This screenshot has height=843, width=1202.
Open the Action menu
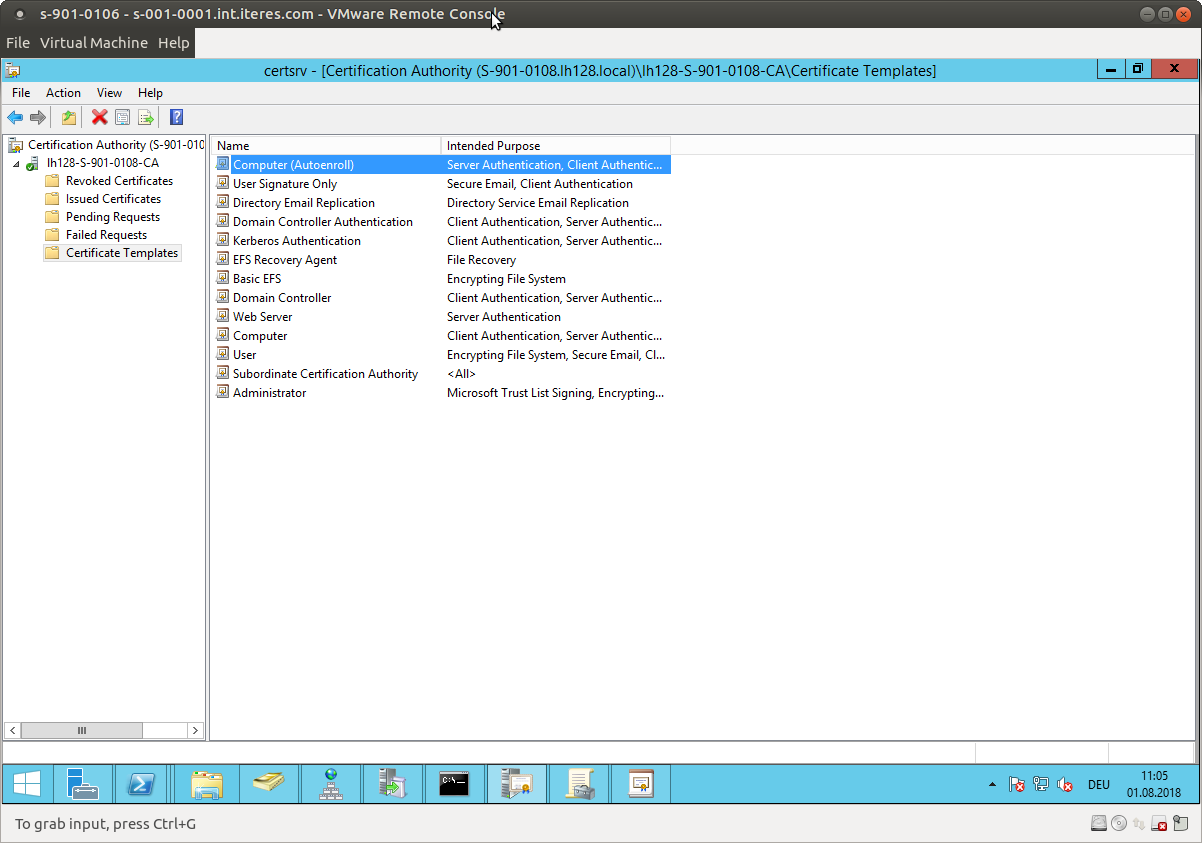(63, 93)
